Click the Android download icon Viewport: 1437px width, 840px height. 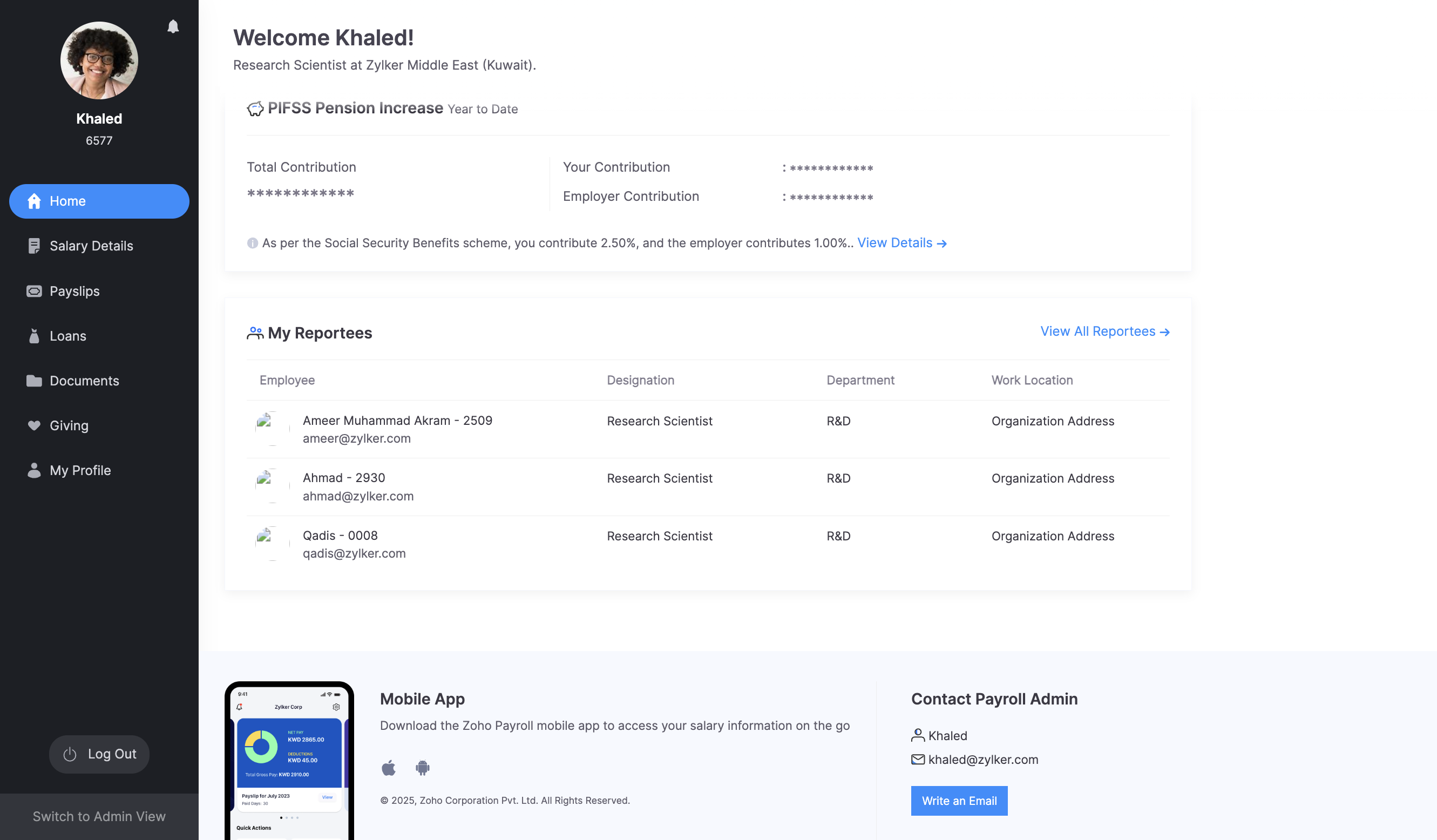pyautogui.click(x=423, y=767)
